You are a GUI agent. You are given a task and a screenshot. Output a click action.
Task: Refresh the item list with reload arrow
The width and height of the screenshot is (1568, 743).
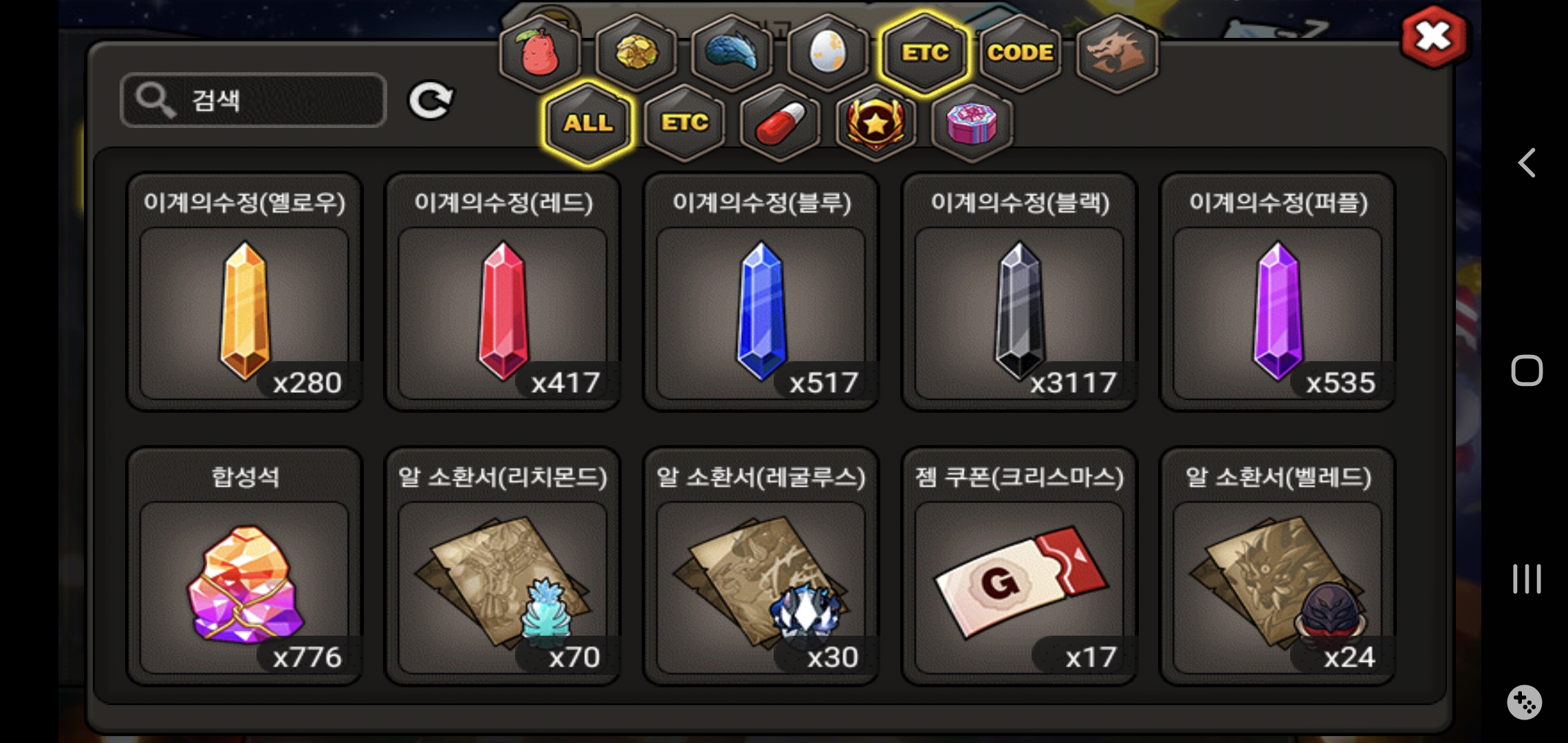(x=431, y=101)
